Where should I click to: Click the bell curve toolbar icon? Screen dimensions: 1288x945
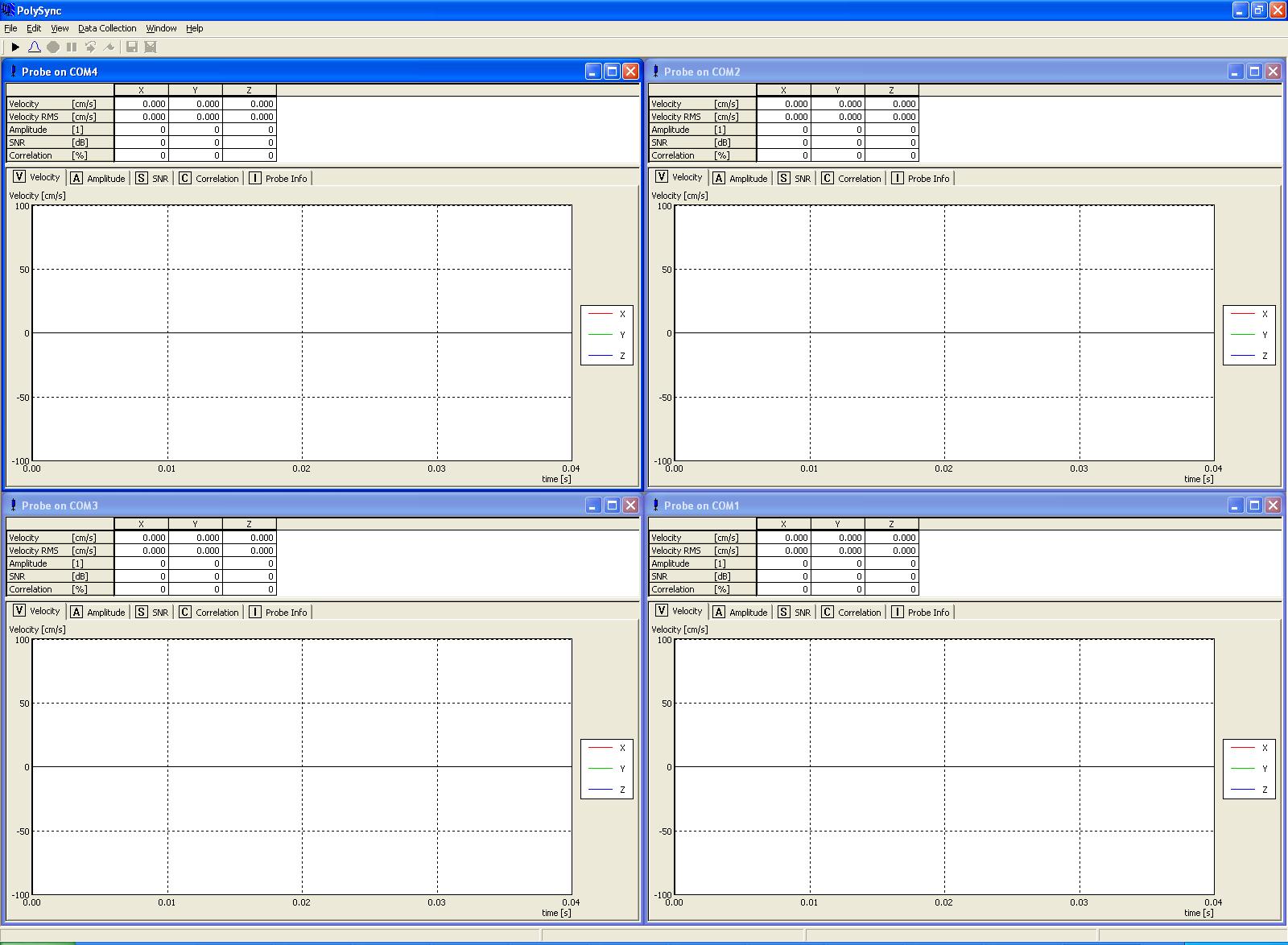(x=35, y=47)
